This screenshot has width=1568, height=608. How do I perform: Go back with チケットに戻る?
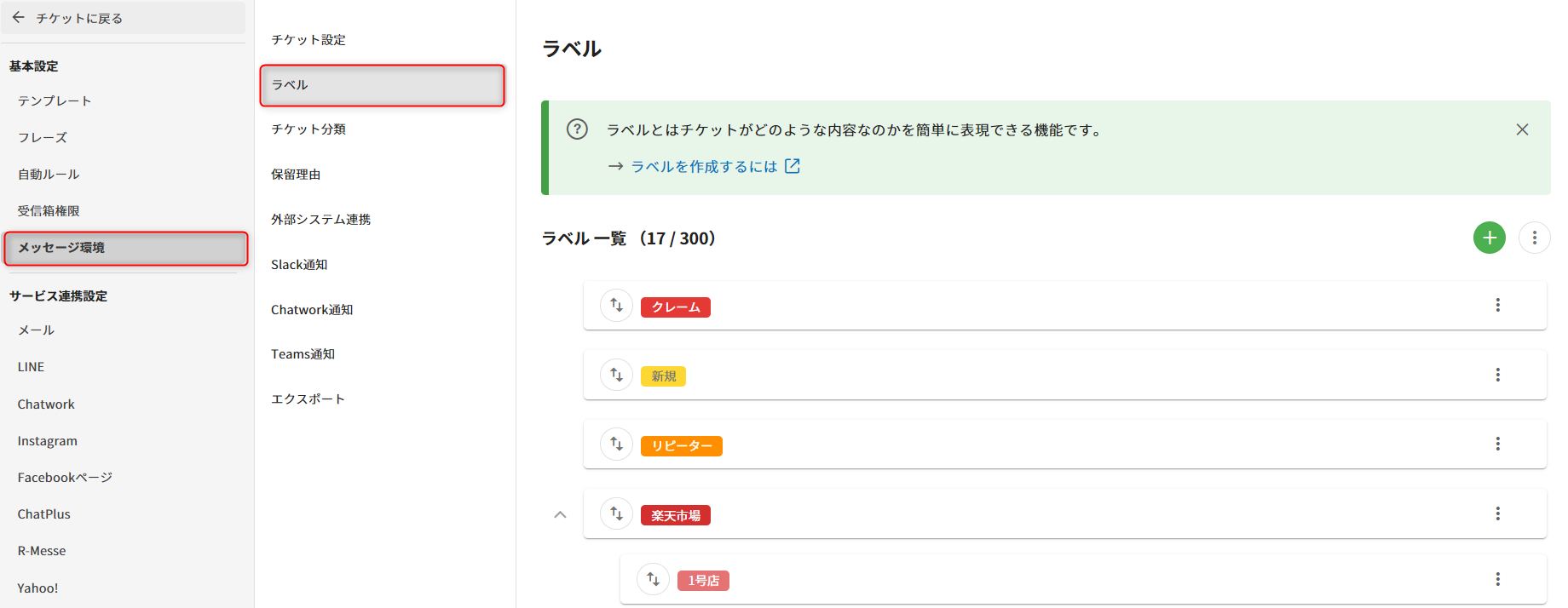coord(68,18)
